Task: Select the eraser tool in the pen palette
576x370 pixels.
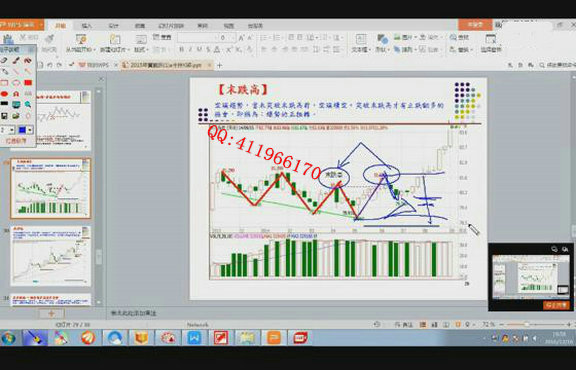Action: pyautogui.click(x=4, y=60)
